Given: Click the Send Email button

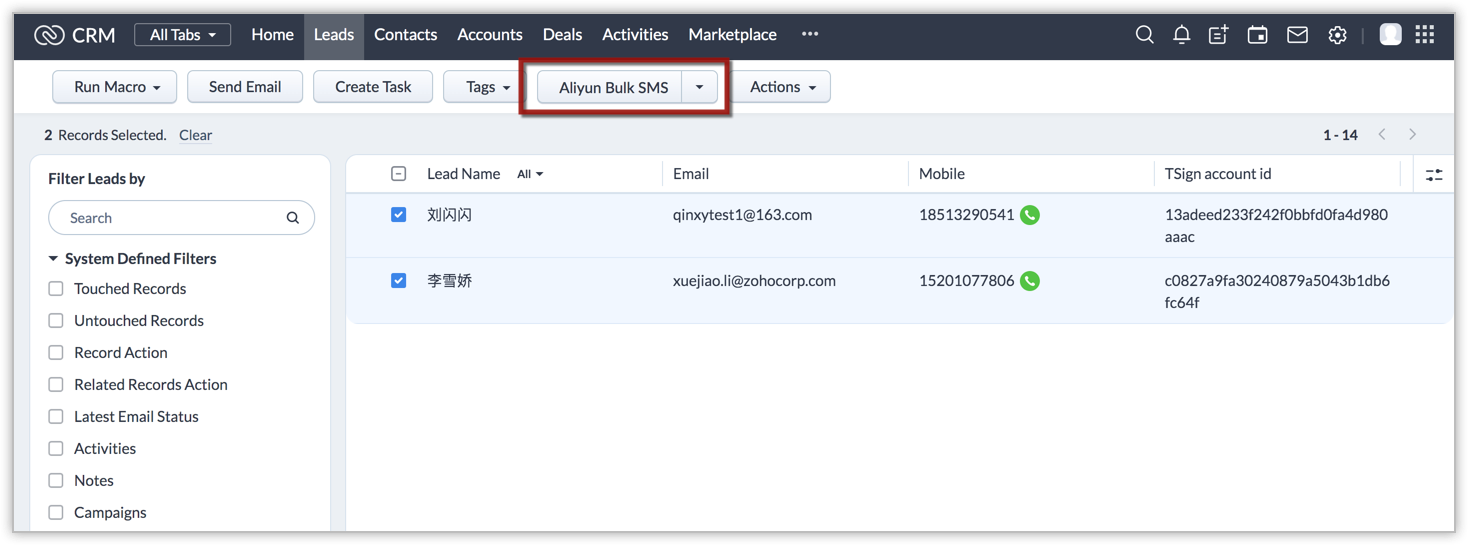Looking at the screenshot, I should tap(245, 87).
